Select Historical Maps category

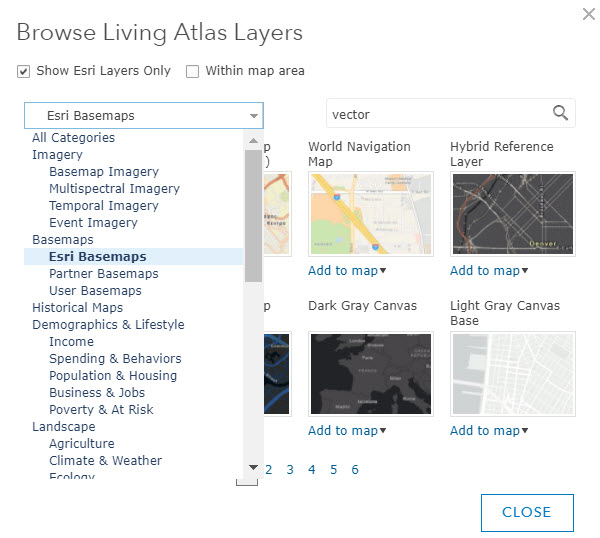point(77,307)
